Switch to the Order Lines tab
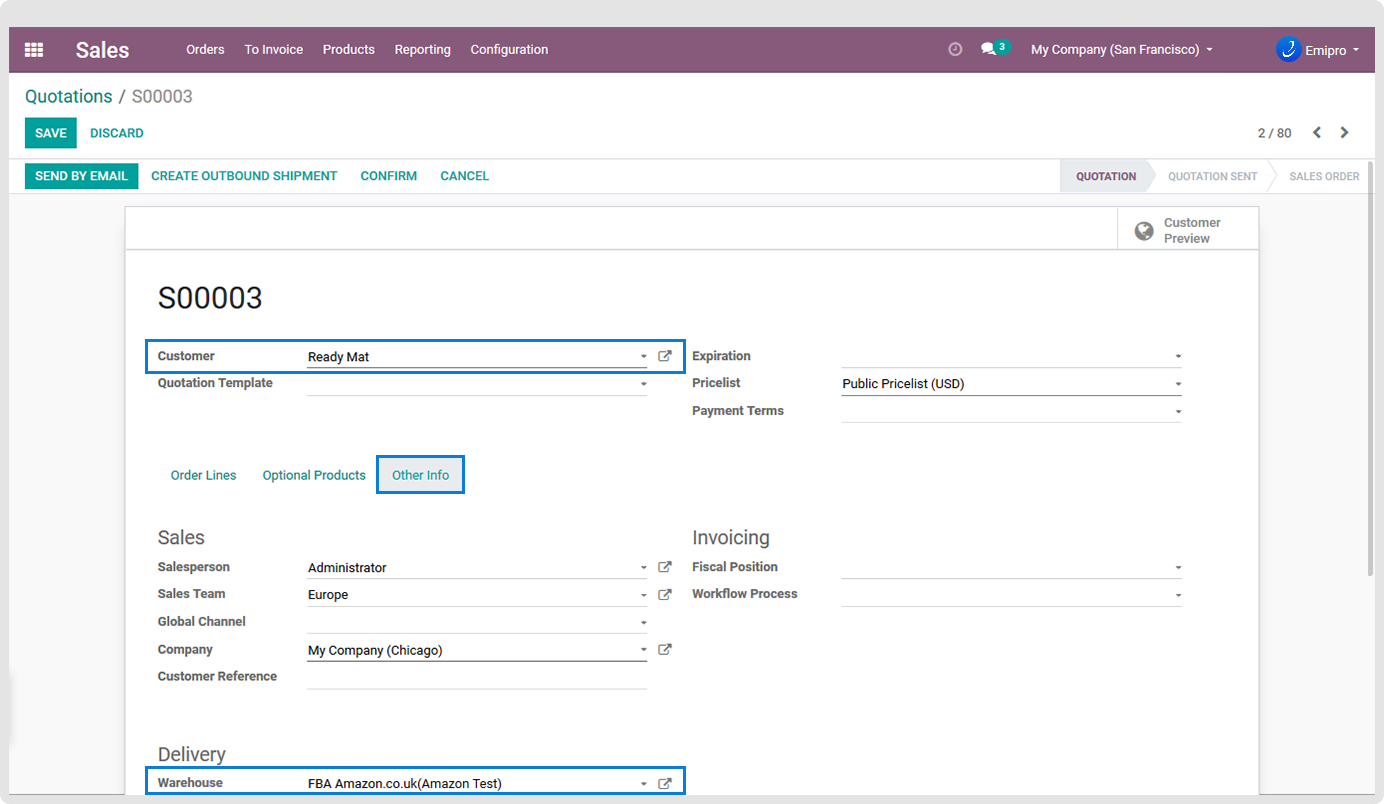Viewport: 1384px width, 804px height. [x=203, y=475]
